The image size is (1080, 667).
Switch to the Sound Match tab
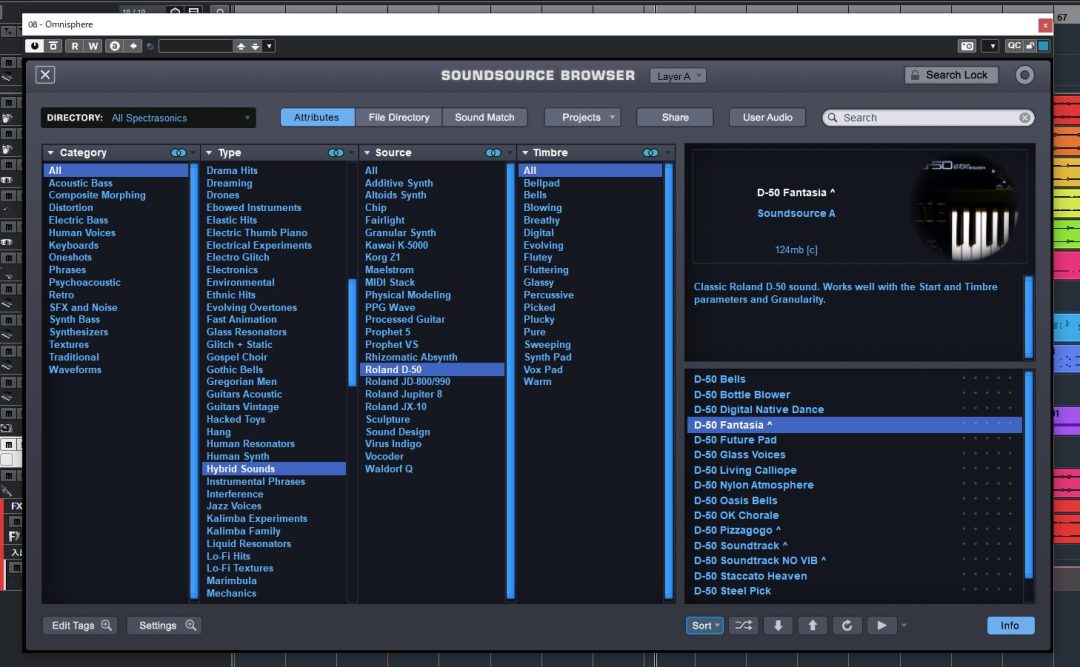484,117
